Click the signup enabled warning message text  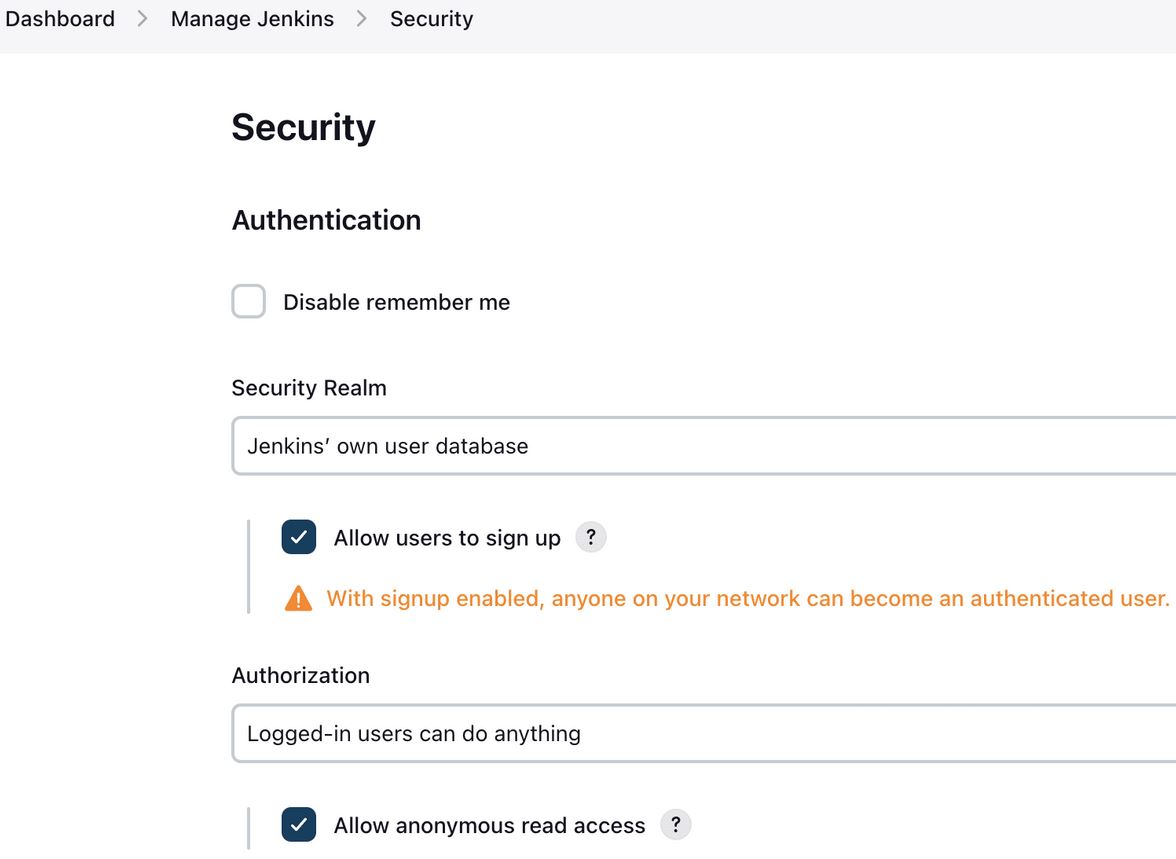[x=747, y=599]
